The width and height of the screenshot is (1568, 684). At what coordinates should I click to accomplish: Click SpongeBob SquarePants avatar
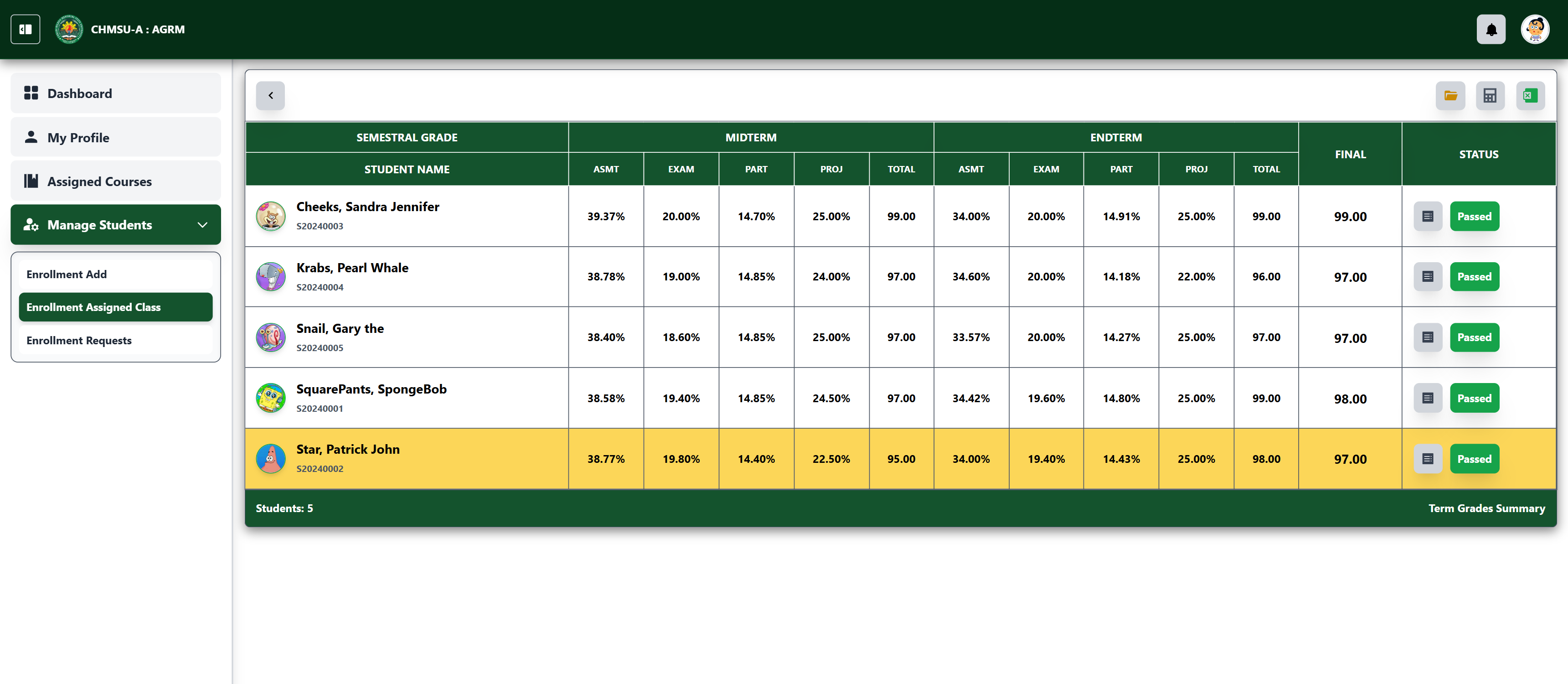pos(271,399)
